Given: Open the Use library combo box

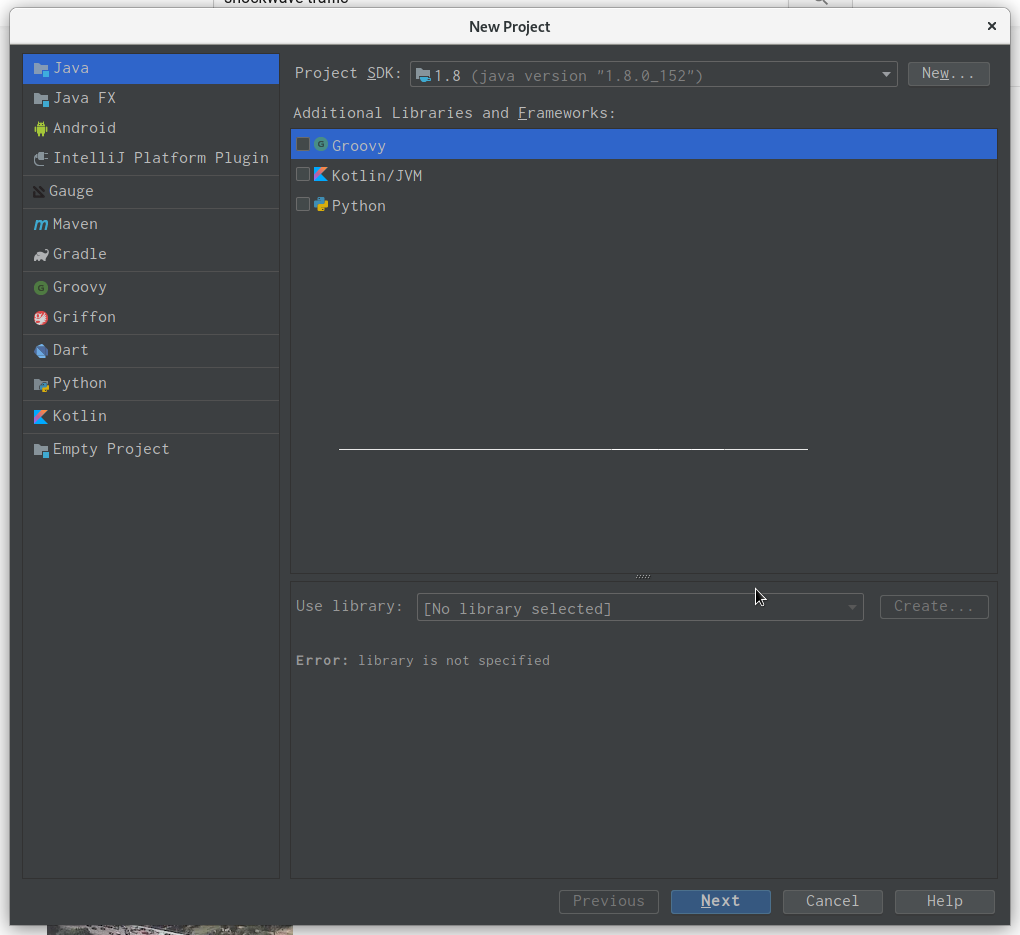Looking at the screenshot, I should coord(640,607).
